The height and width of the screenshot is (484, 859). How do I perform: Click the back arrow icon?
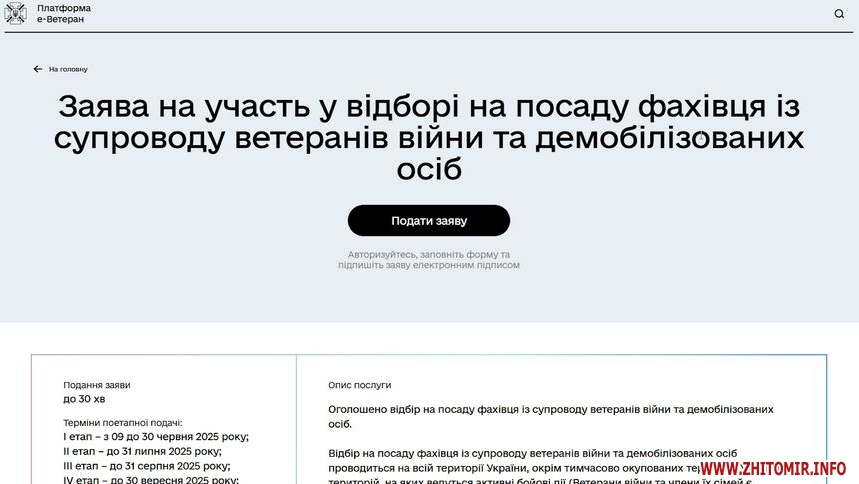[x=38, y=69]
